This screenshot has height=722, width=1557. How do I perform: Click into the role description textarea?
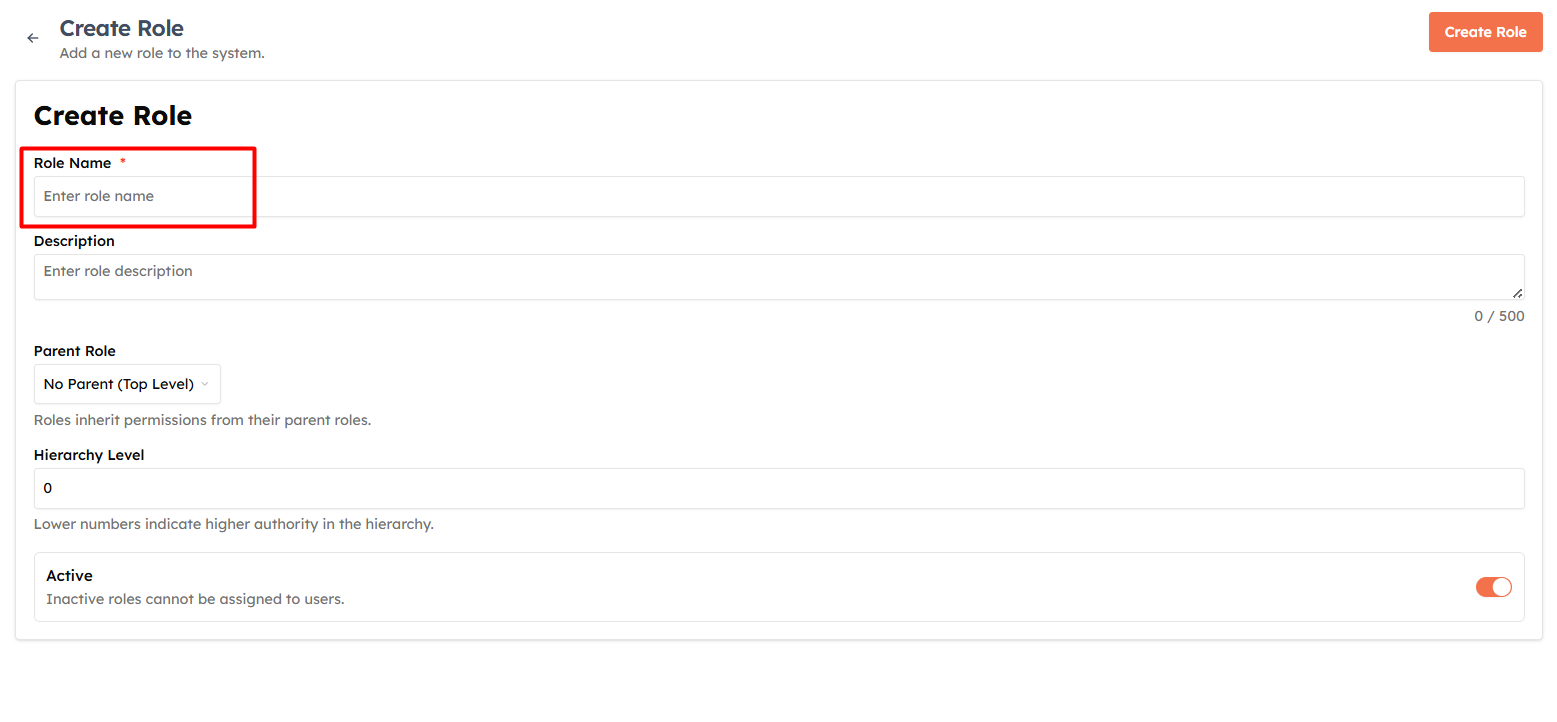click(x=779, y=277)
